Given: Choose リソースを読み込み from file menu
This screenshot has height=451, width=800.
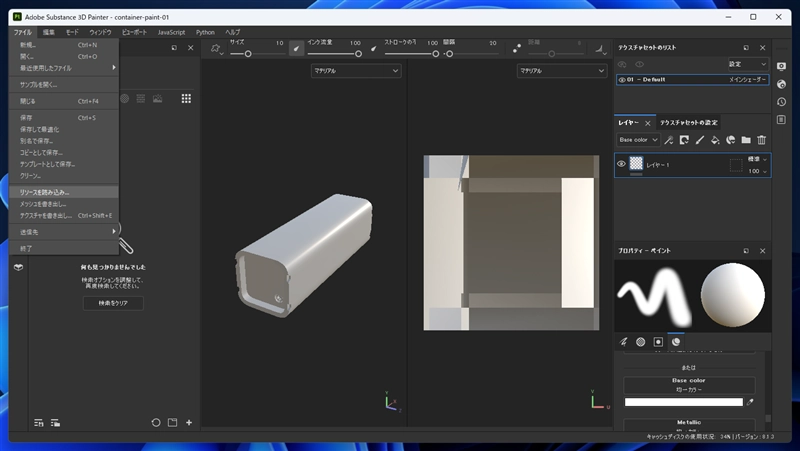Looking at the screenshot, I should click(45, 192).
